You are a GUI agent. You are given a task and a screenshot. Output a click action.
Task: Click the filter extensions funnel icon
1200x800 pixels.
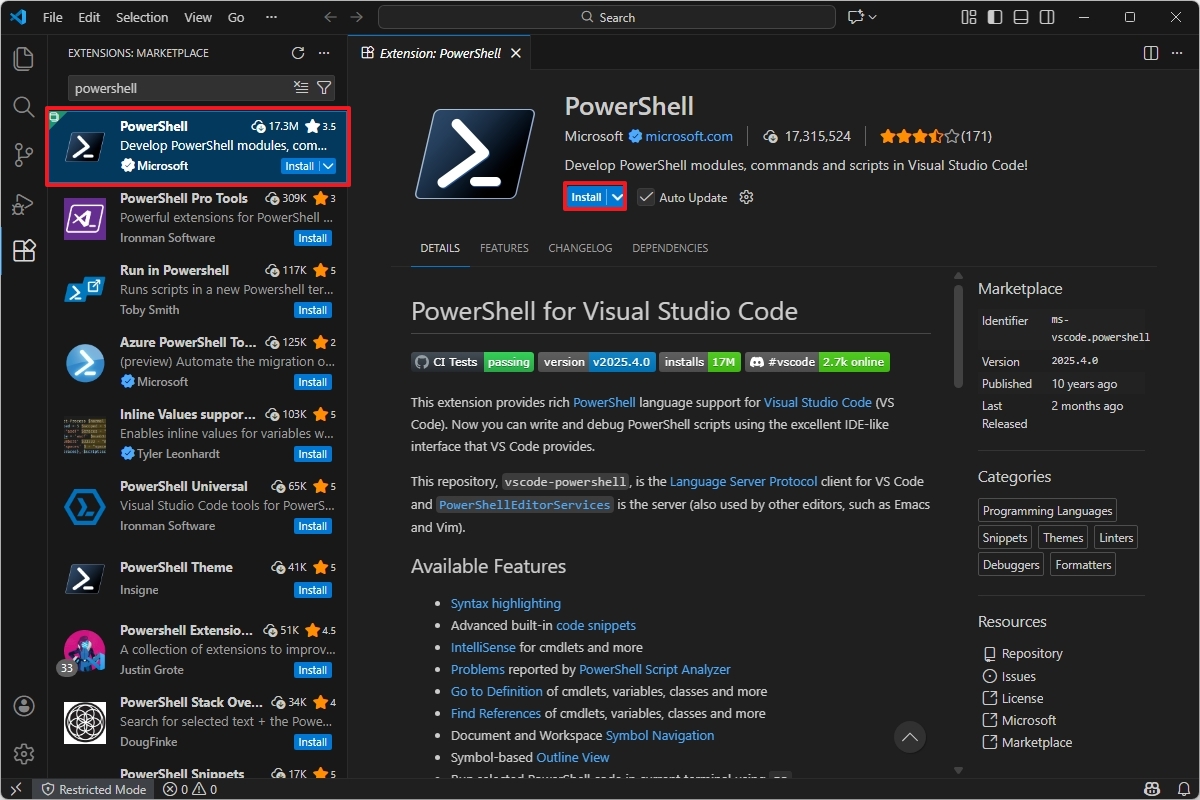click(x=324, y=88)
